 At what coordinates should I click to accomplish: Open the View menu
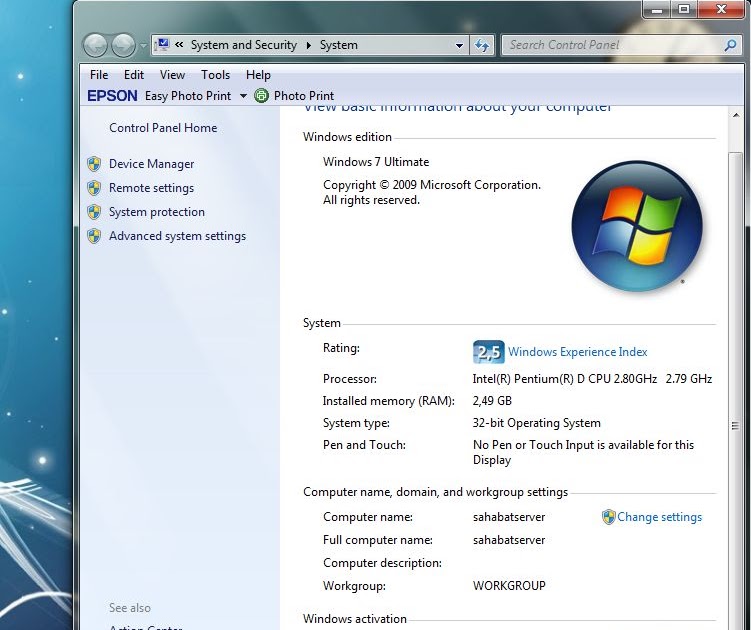(x=172, y=75)
